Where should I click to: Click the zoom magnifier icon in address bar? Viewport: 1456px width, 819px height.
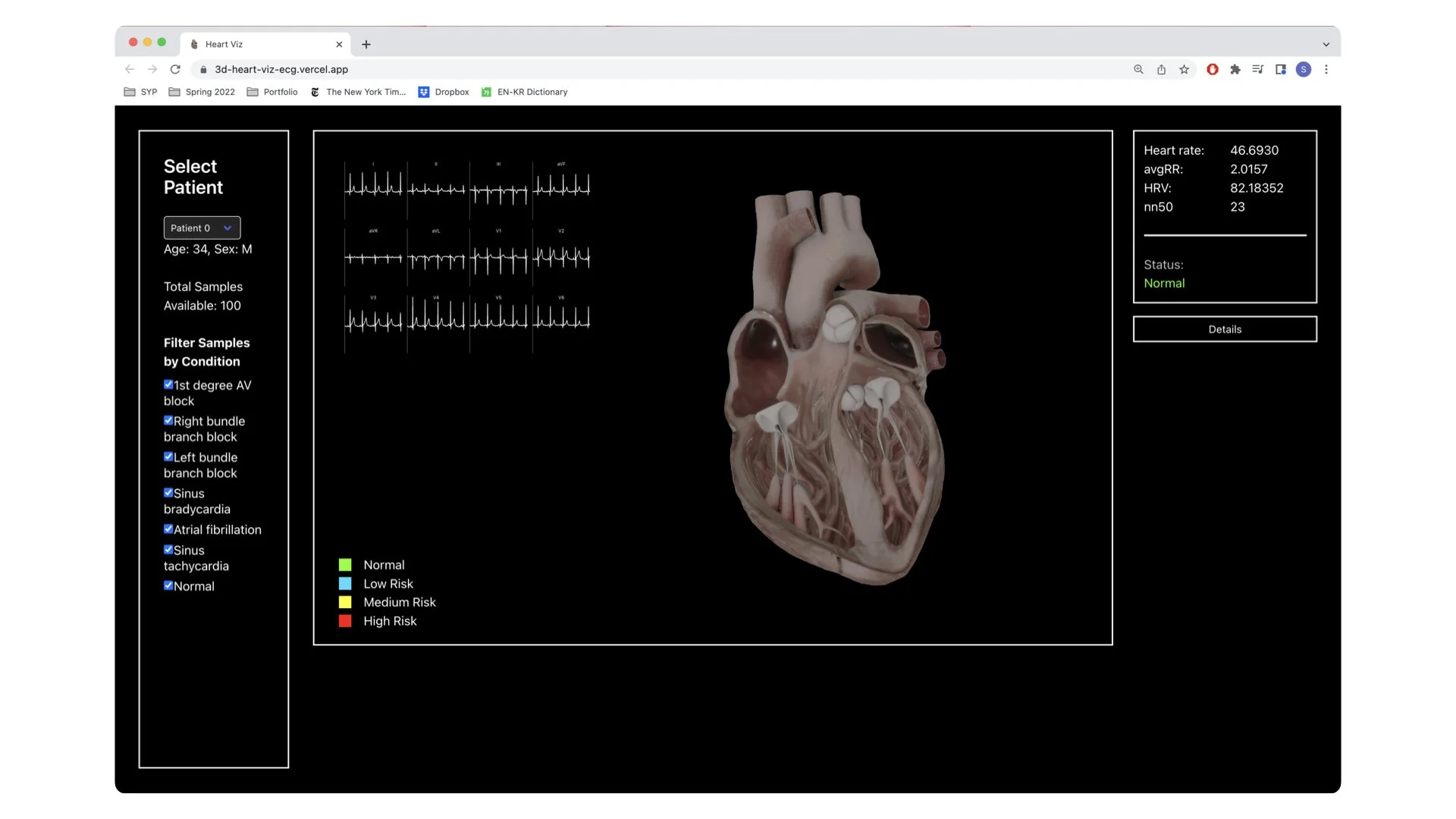1138,69
